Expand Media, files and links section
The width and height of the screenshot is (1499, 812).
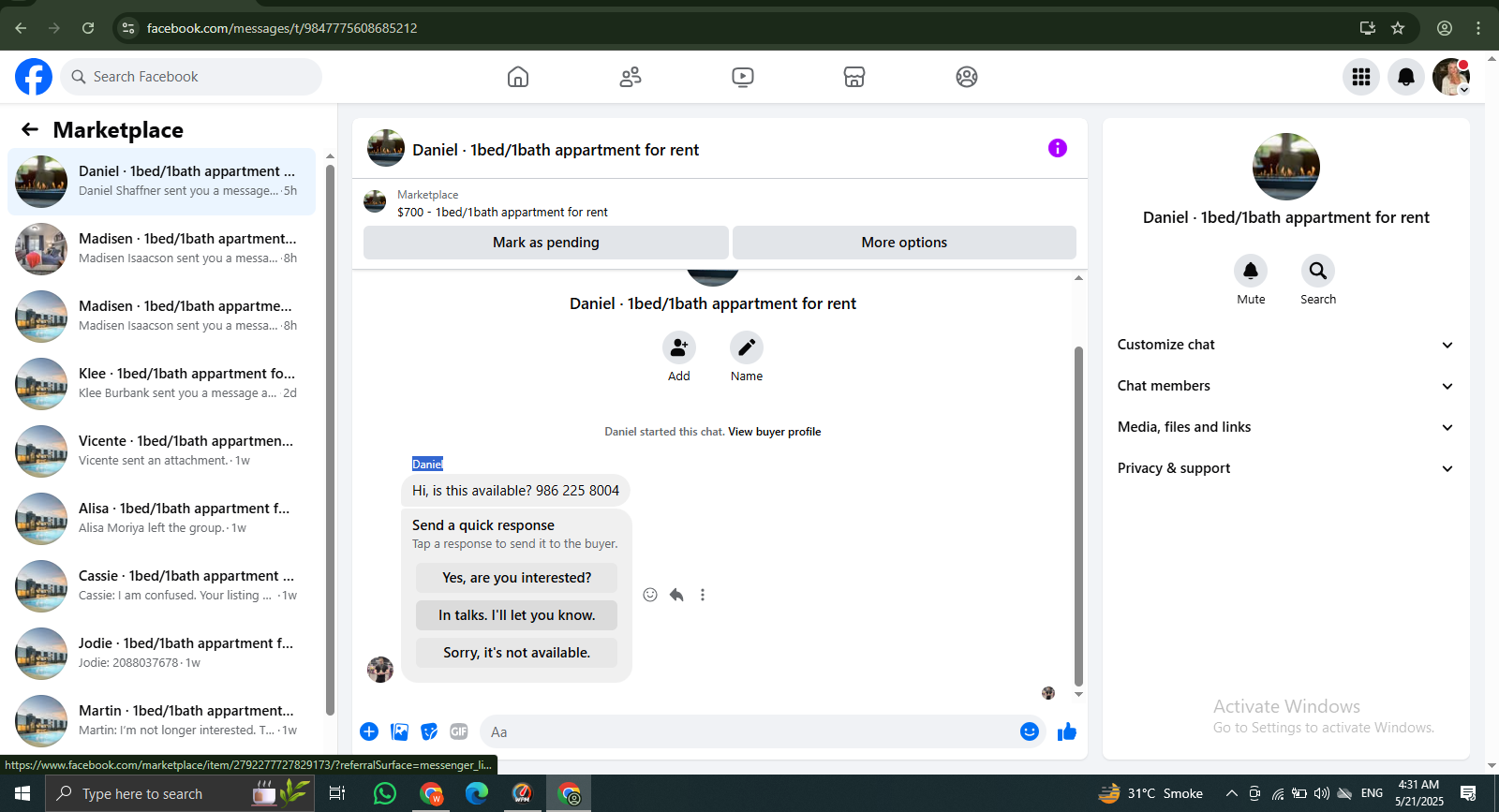[x=1285, y=427]
